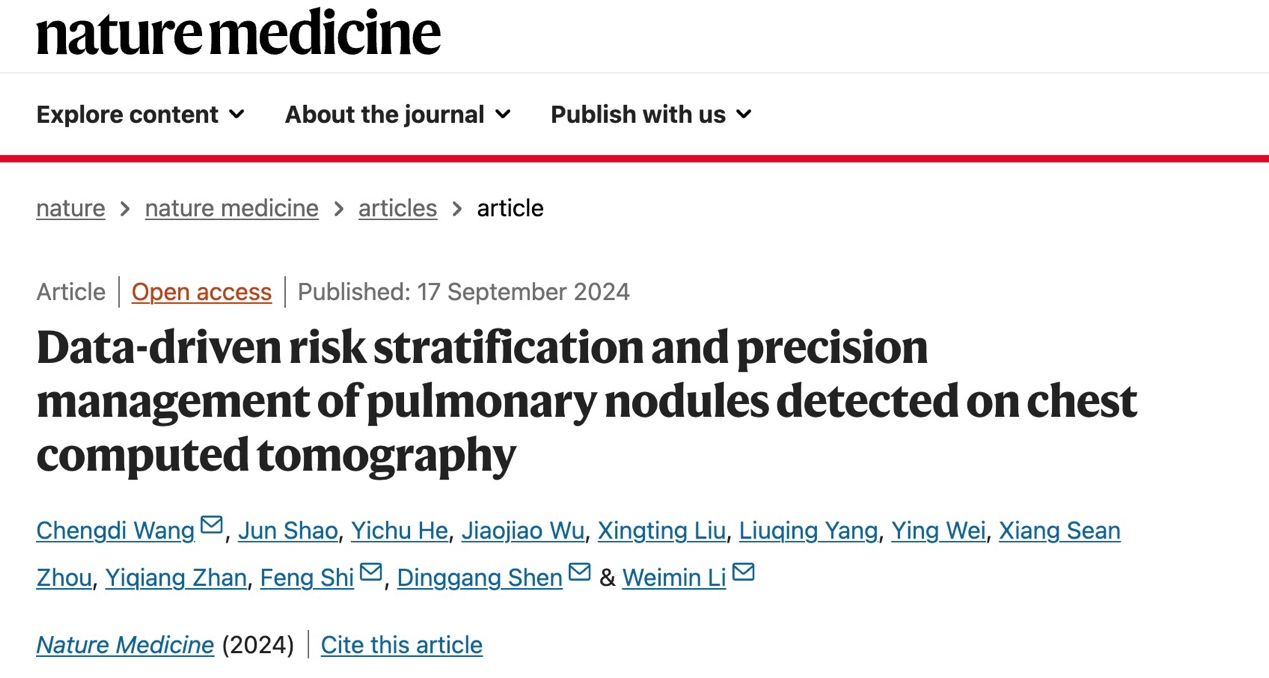Click envelope icon beside Dinggang Shen
Image resolution: width=1269 pixels, height=678 pixels.
pos(579,573)
